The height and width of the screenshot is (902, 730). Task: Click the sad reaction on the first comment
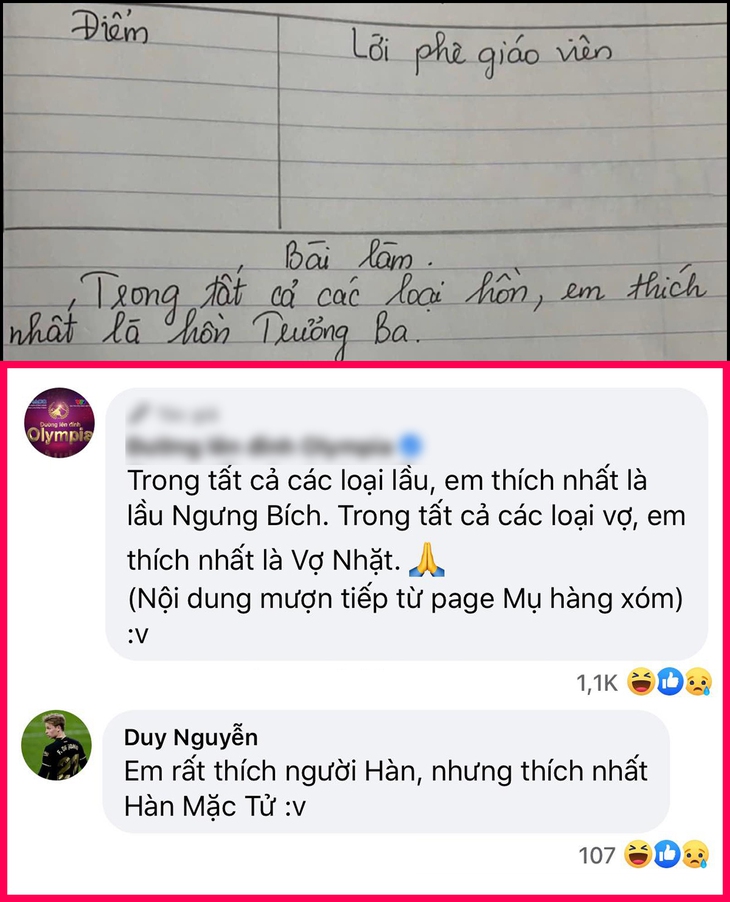click(x=698, y=682)
